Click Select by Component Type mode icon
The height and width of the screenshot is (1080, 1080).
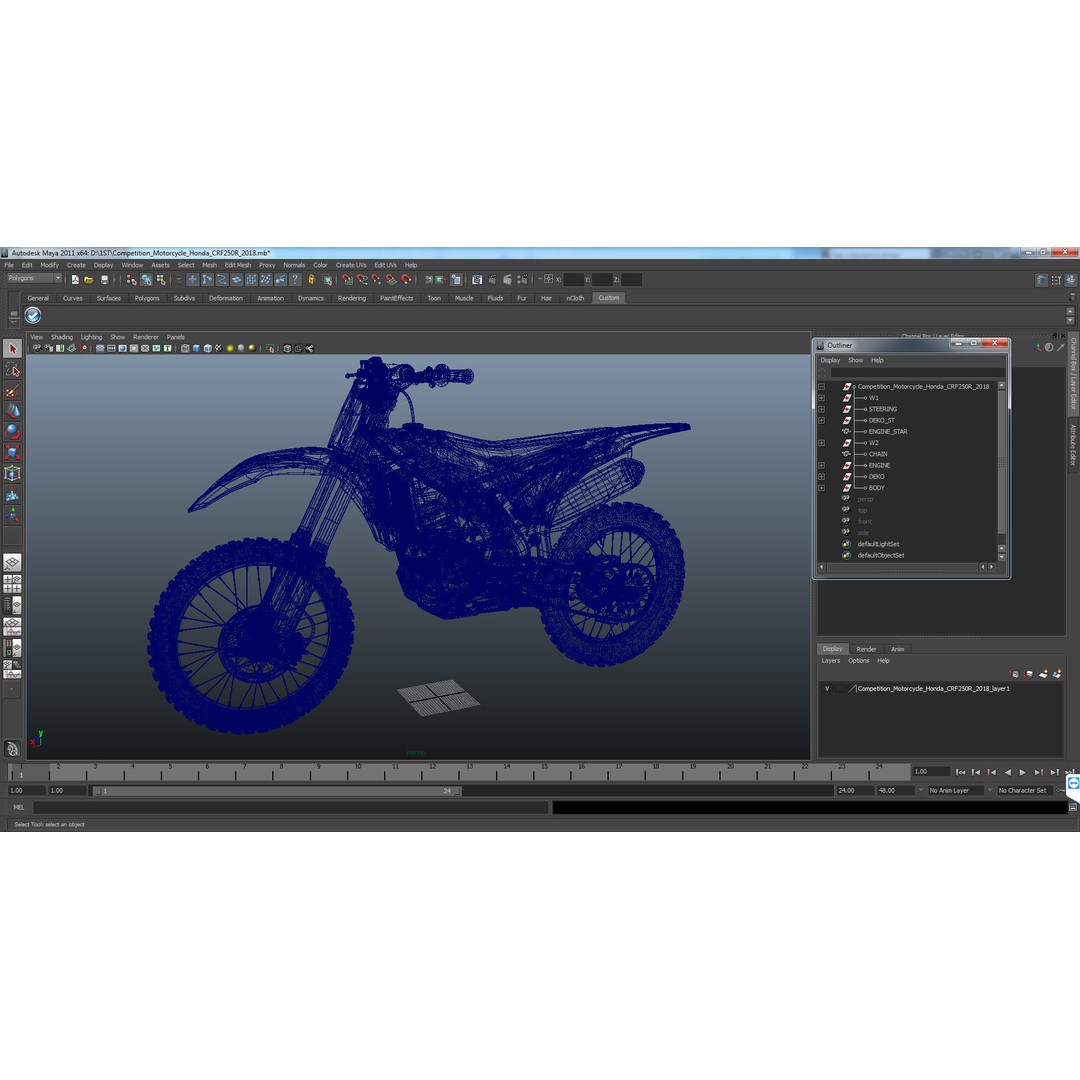click(160, 280)
